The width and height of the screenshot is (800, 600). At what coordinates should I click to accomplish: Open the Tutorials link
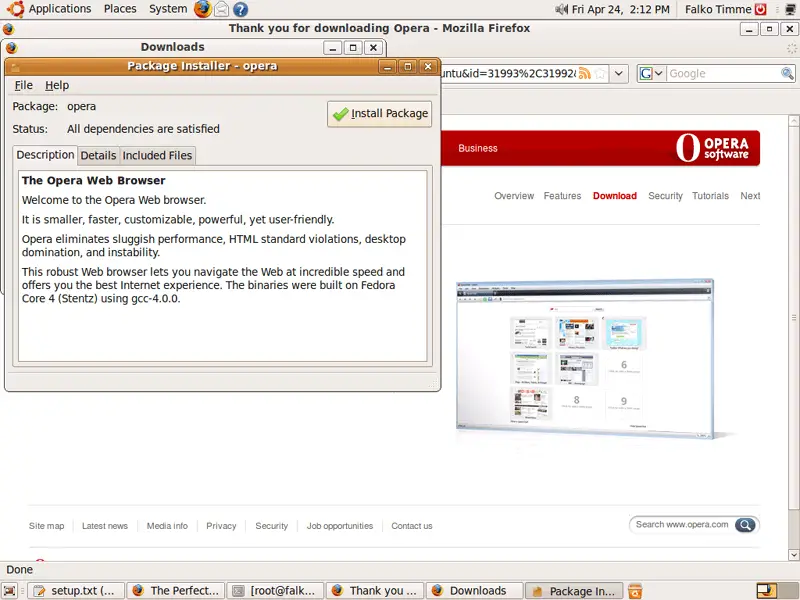click(710, 195)
